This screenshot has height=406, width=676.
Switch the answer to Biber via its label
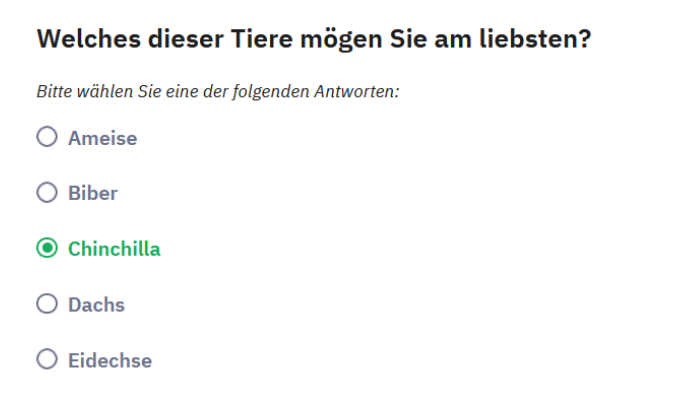click(x=93, y=194)
